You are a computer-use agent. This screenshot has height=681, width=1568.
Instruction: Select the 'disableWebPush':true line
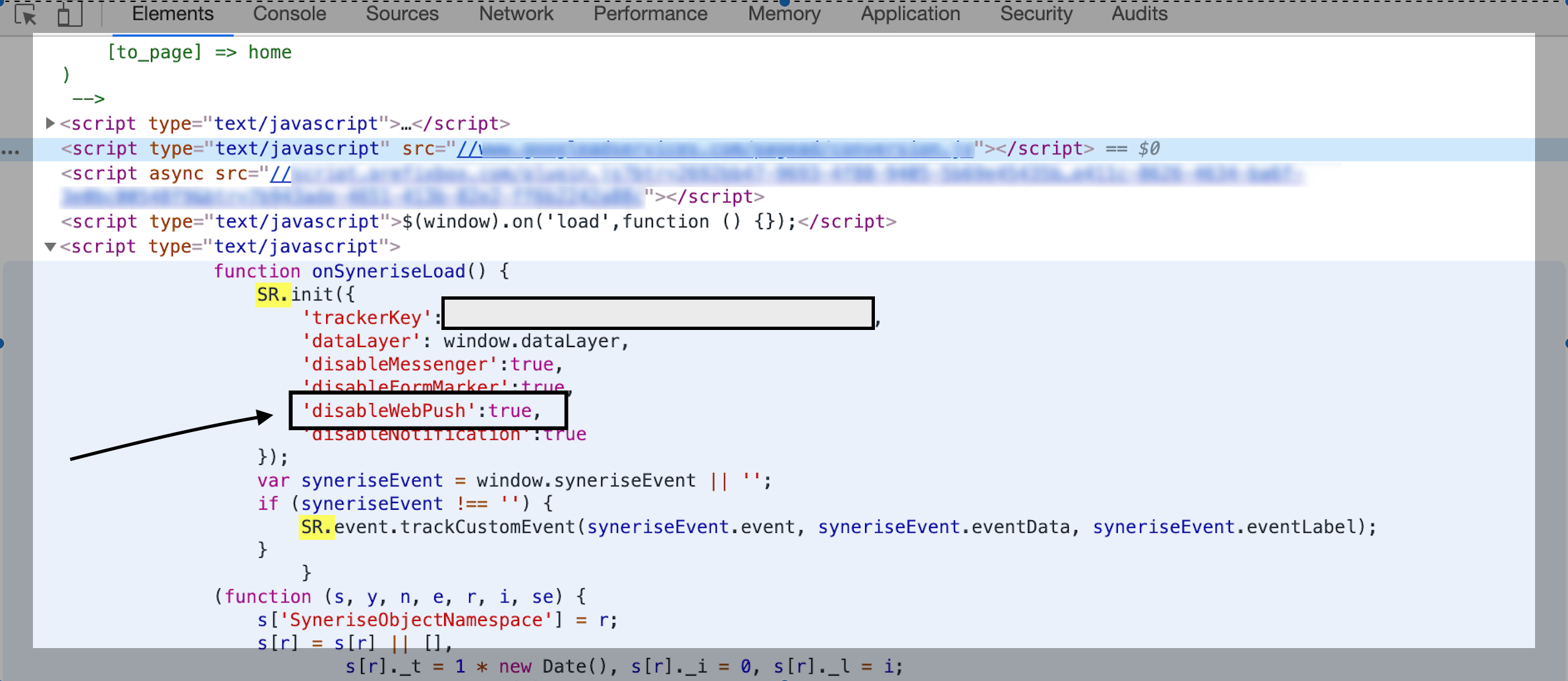click(x=422, y=411)
